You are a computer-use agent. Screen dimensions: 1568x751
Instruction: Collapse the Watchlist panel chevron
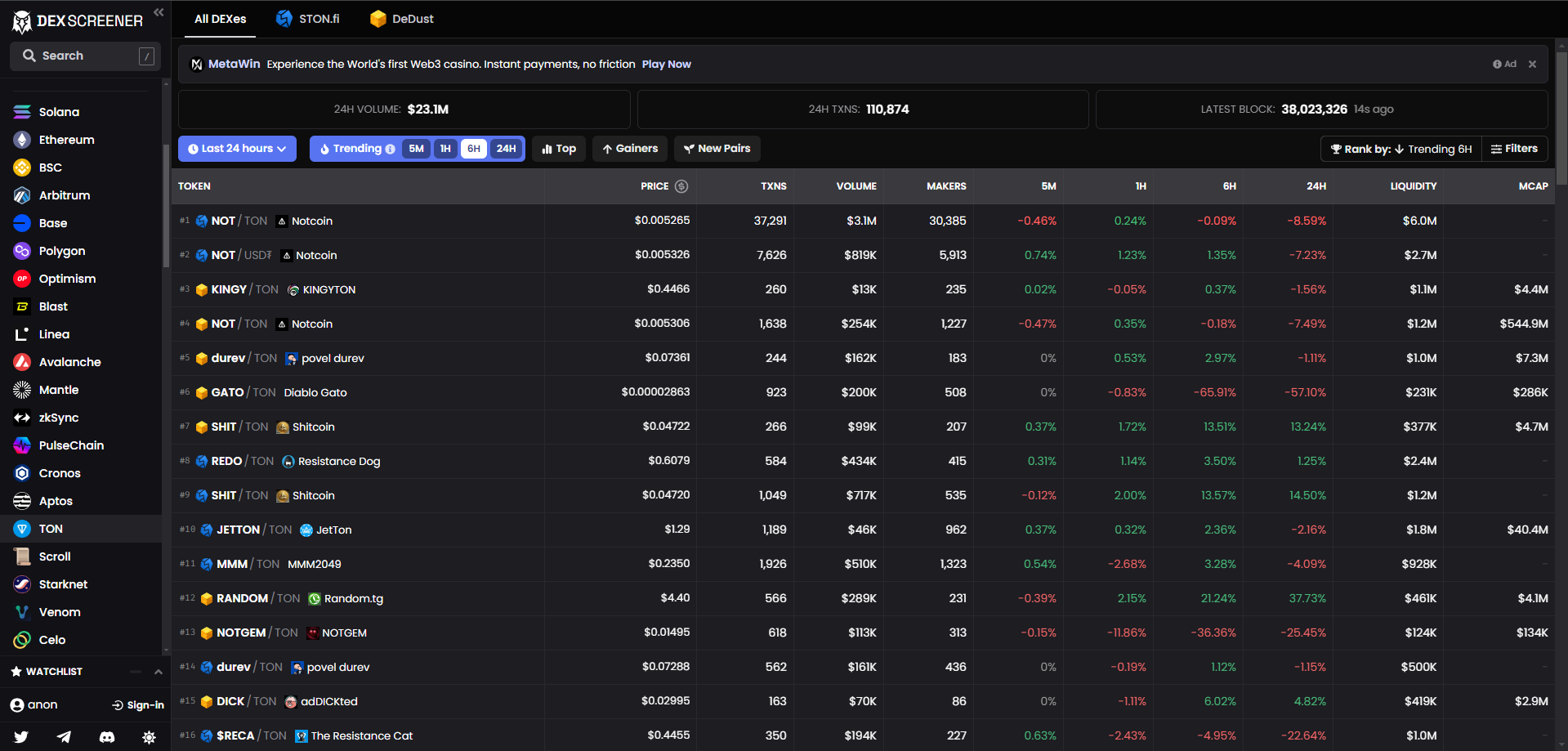(x=159, y=672)
